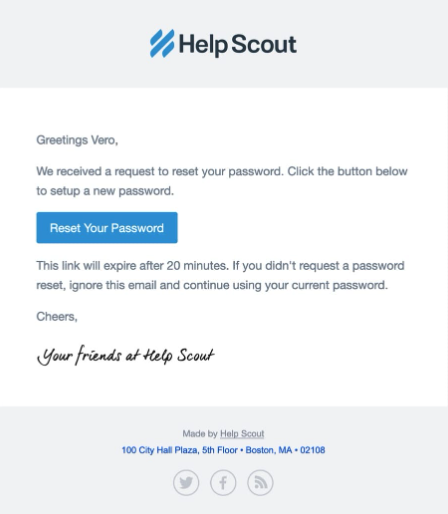448x514 pixels.
Task: Follow the Help Scout link in footer
Action: pyautogui.click(x=242, y=434)
